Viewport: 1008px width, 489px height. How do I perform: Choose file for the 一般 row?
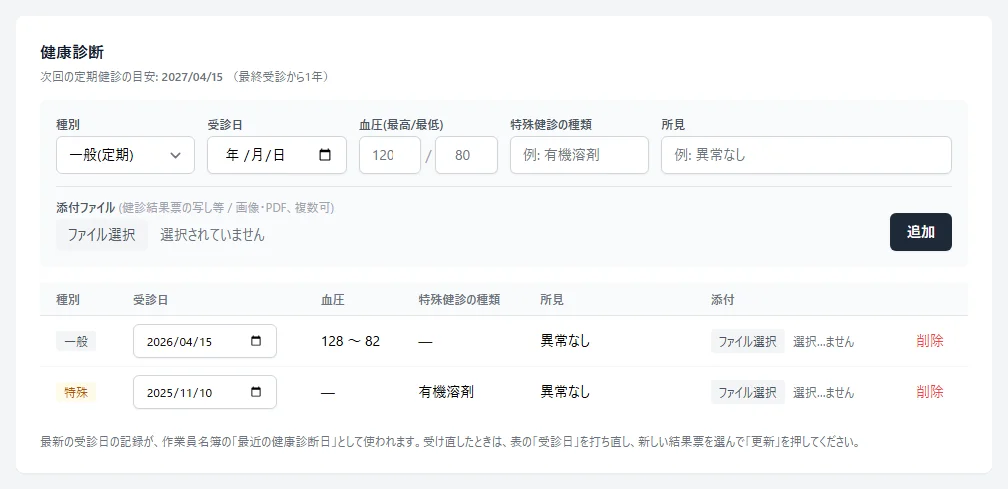pos(747,341)
